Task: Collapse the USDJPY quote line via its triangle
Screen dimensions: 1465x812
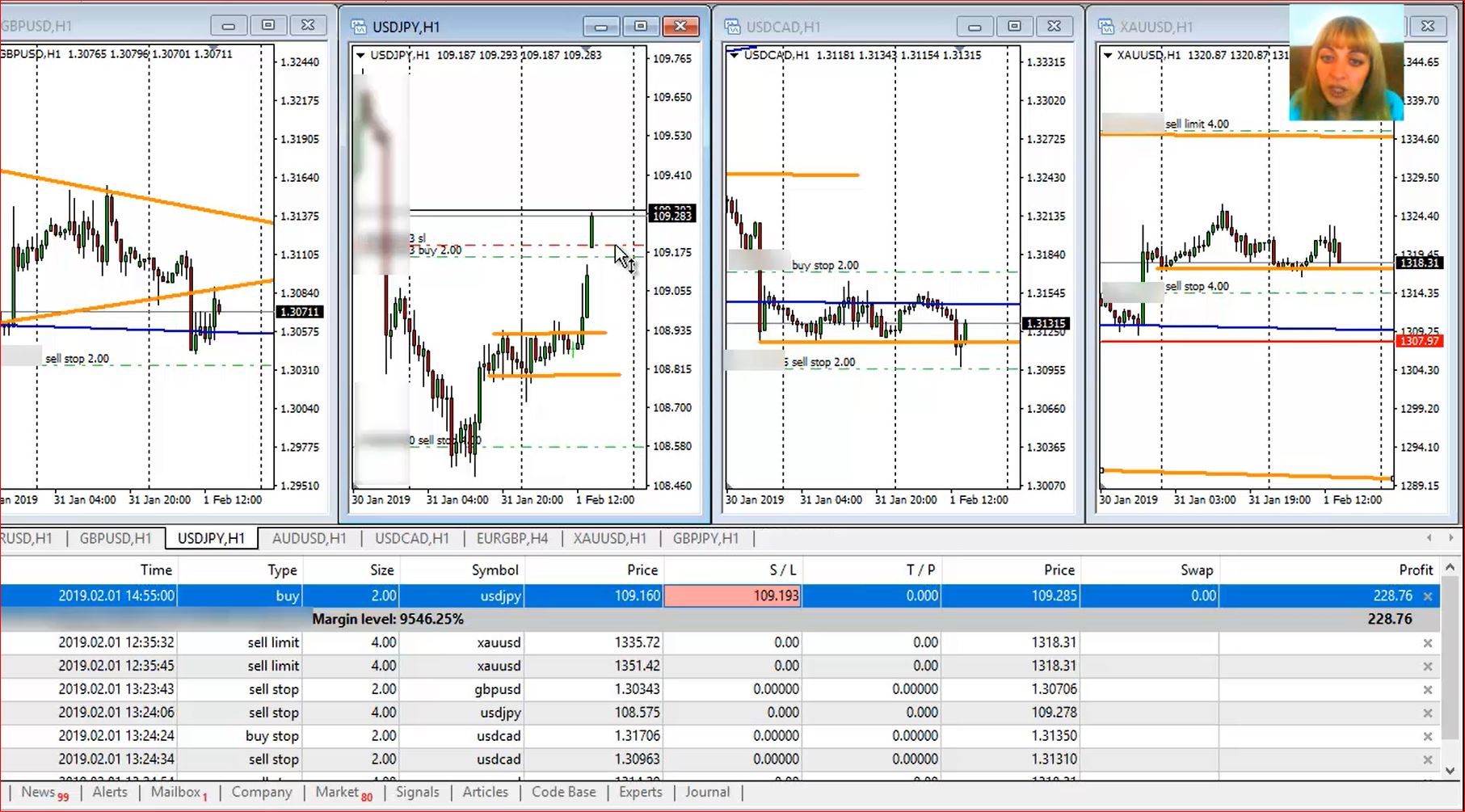Action: (x=360, y=55)
